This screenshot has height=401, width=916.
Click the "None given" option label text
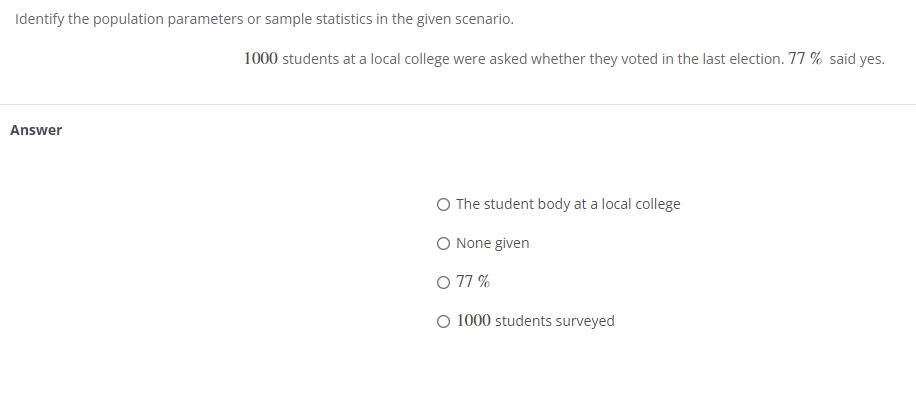pos(492,243)
